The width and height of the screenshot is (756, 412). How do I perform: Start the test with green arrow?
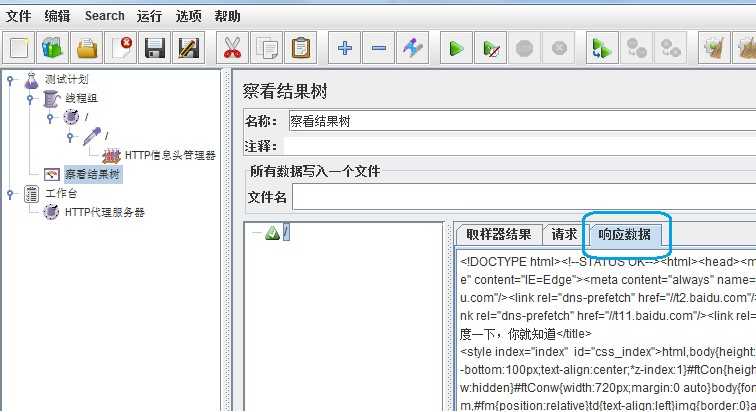(456, 48)
